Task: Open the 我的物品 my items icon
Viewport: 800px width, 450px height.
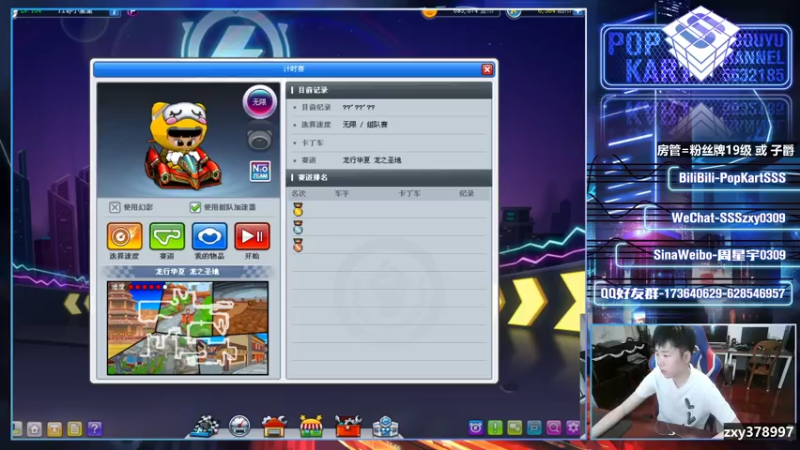Action: point(210,236)
